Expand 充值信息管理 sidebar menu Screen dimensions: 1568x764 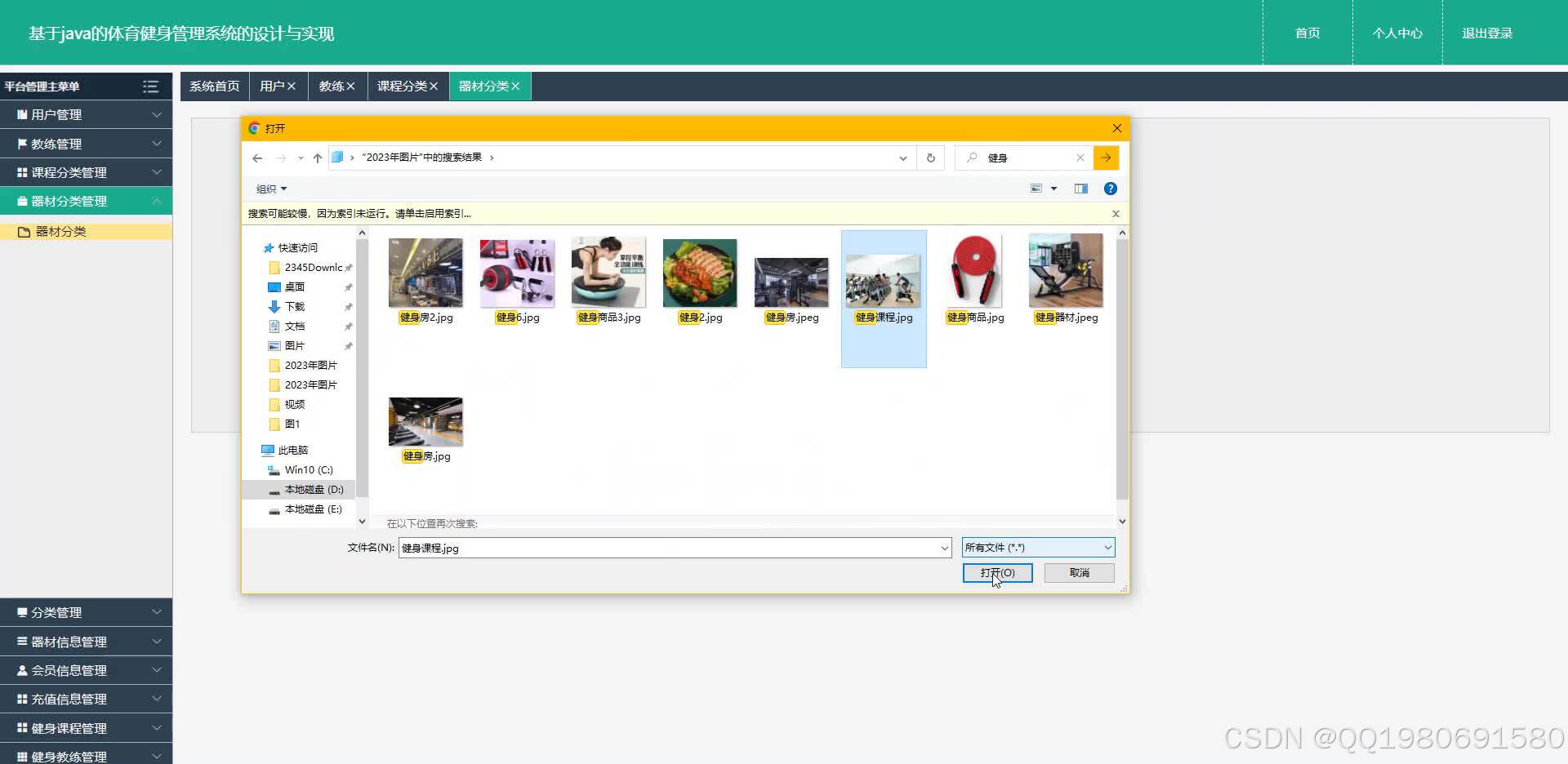coord(86,699)
